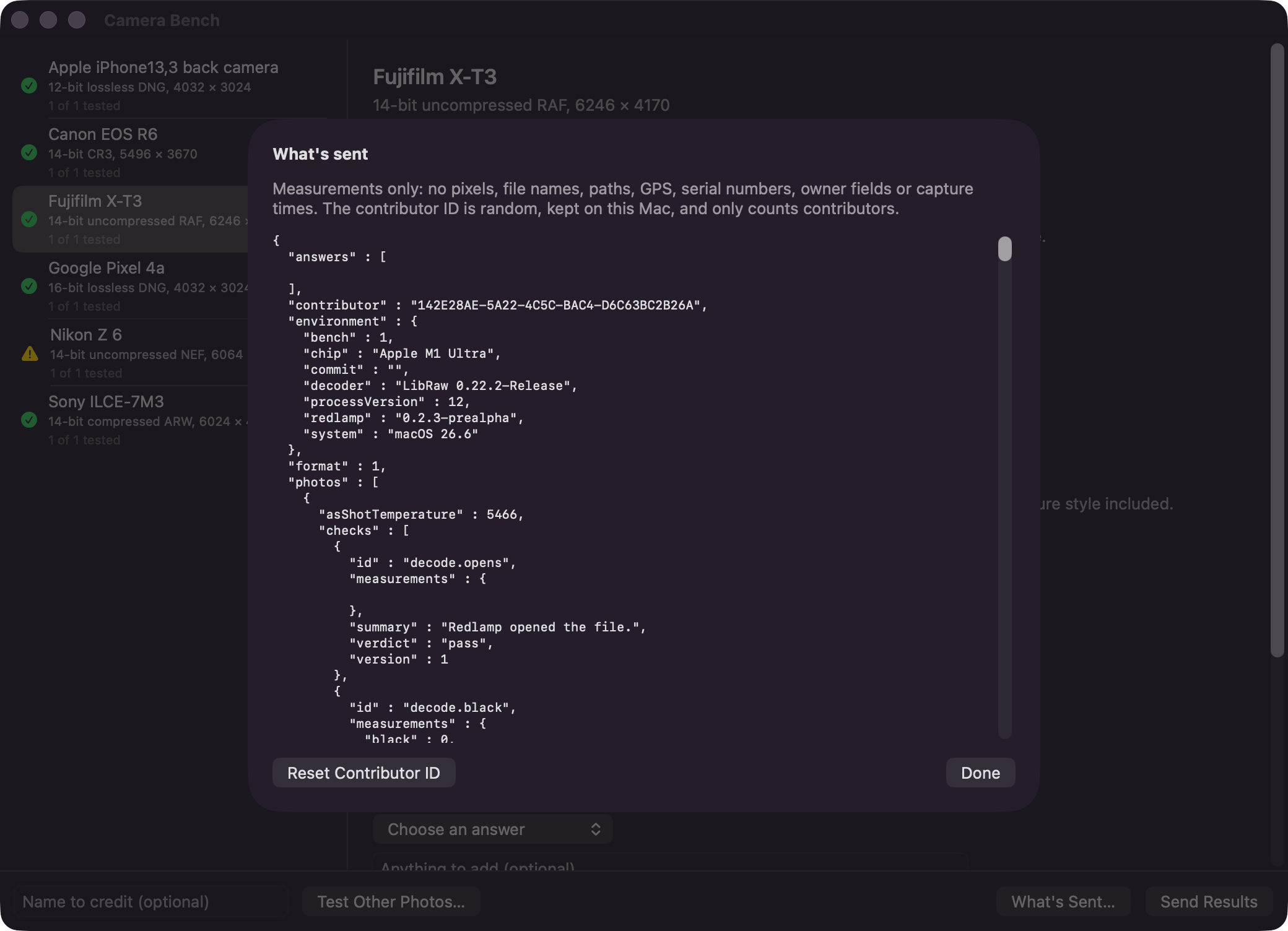1288x931 pixels.
Task: Click yellow warning icon beside Nikon Z 6
Action: (x=30, y=353)
